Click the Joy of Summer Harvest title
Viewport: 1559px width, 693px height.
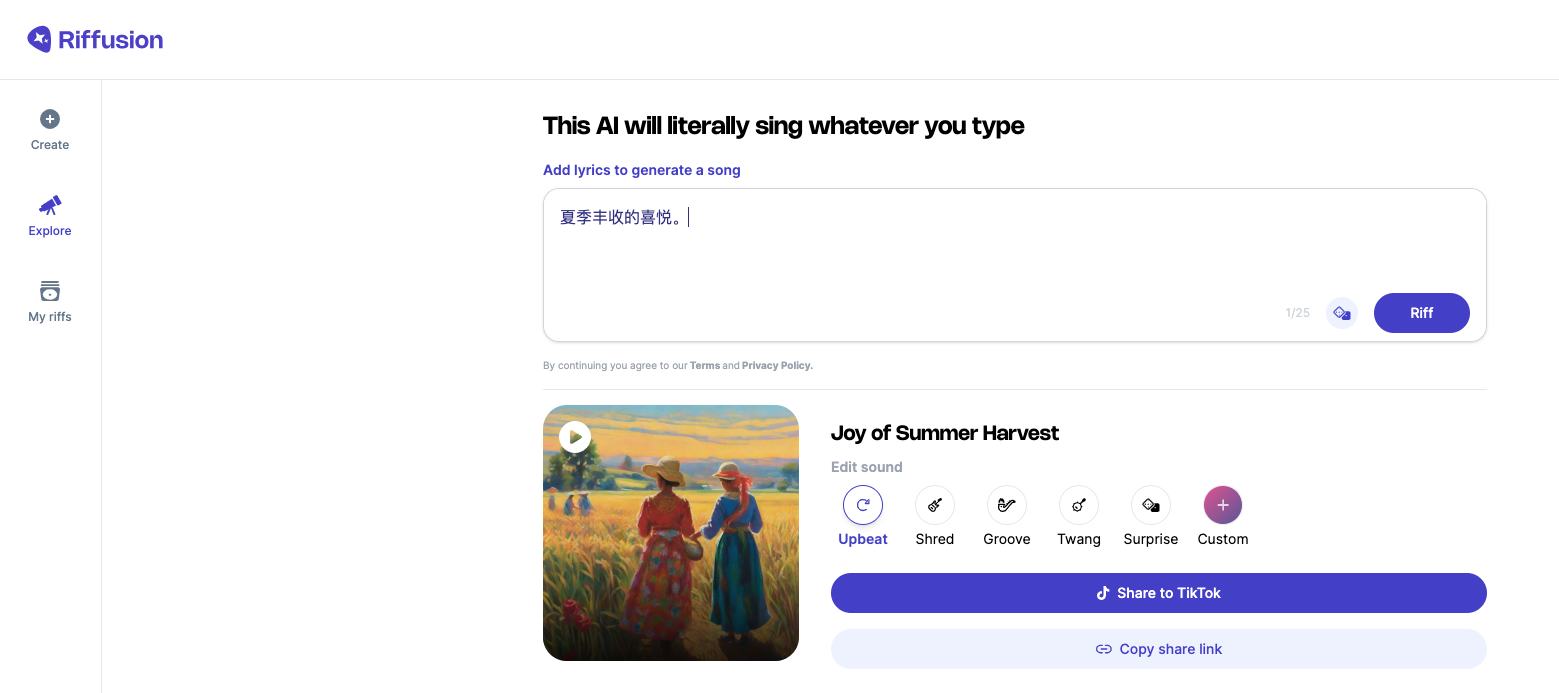tap(944, 433)
